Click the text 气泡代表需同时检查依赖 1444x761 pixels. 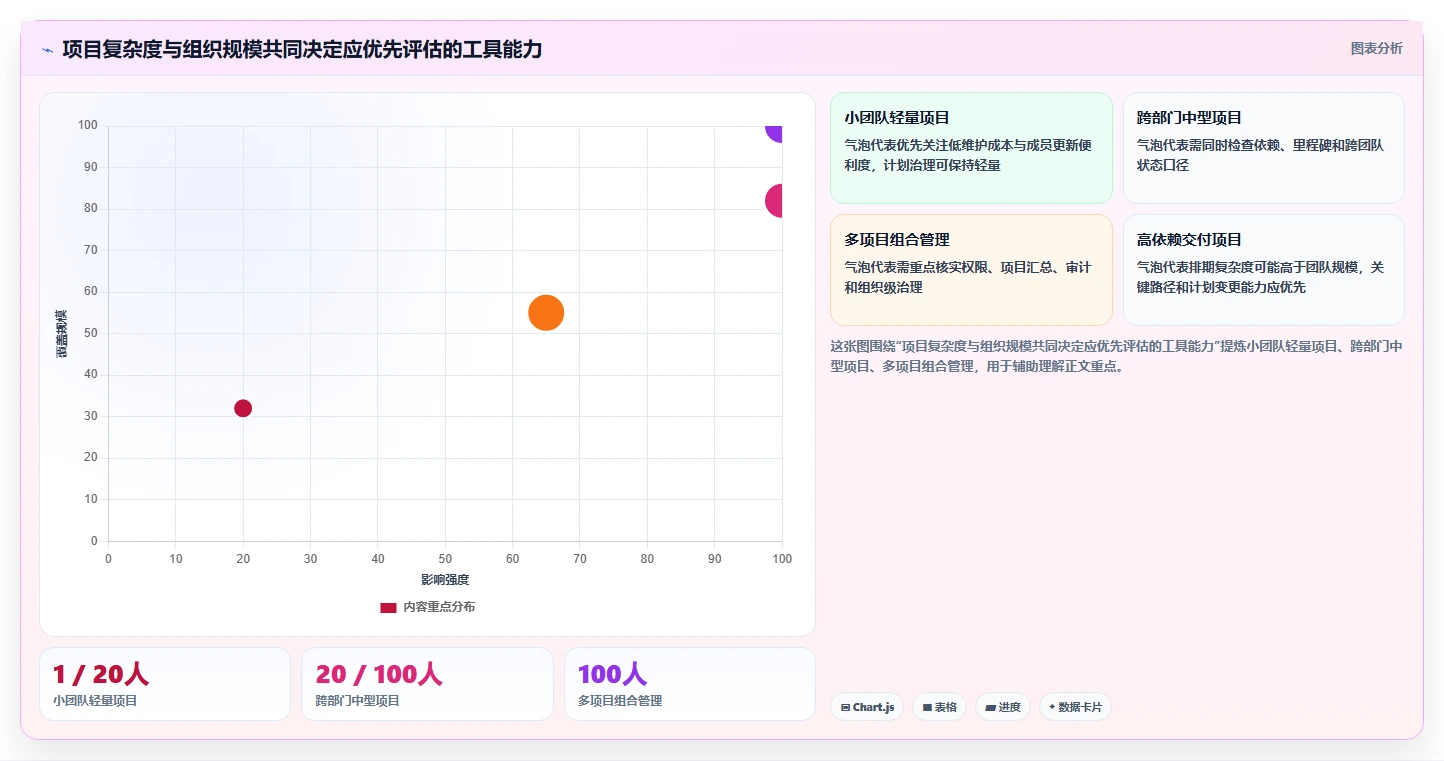(x=1260, y=155)
